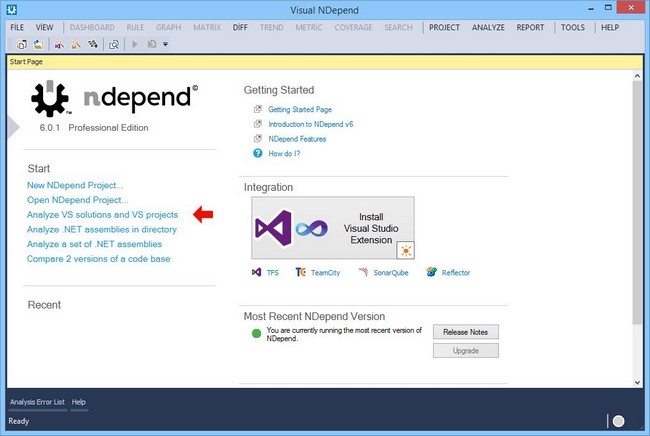650x436 pixels.
Task: Click icon beside Introduction to NDepend v6
Action: click(258, 124)
